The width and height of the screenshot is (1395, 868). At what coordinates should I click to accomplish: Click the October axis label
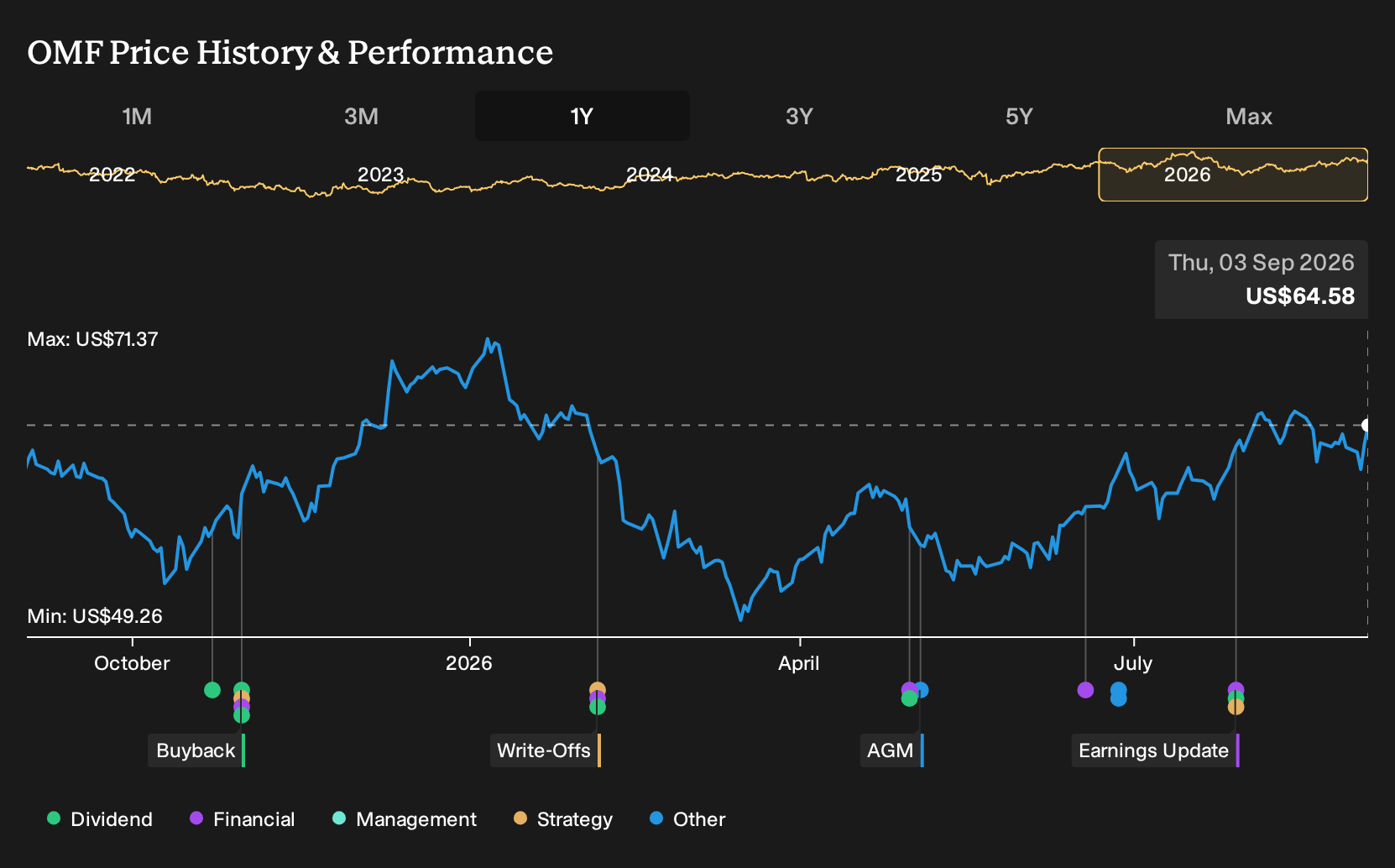point(132,663)
